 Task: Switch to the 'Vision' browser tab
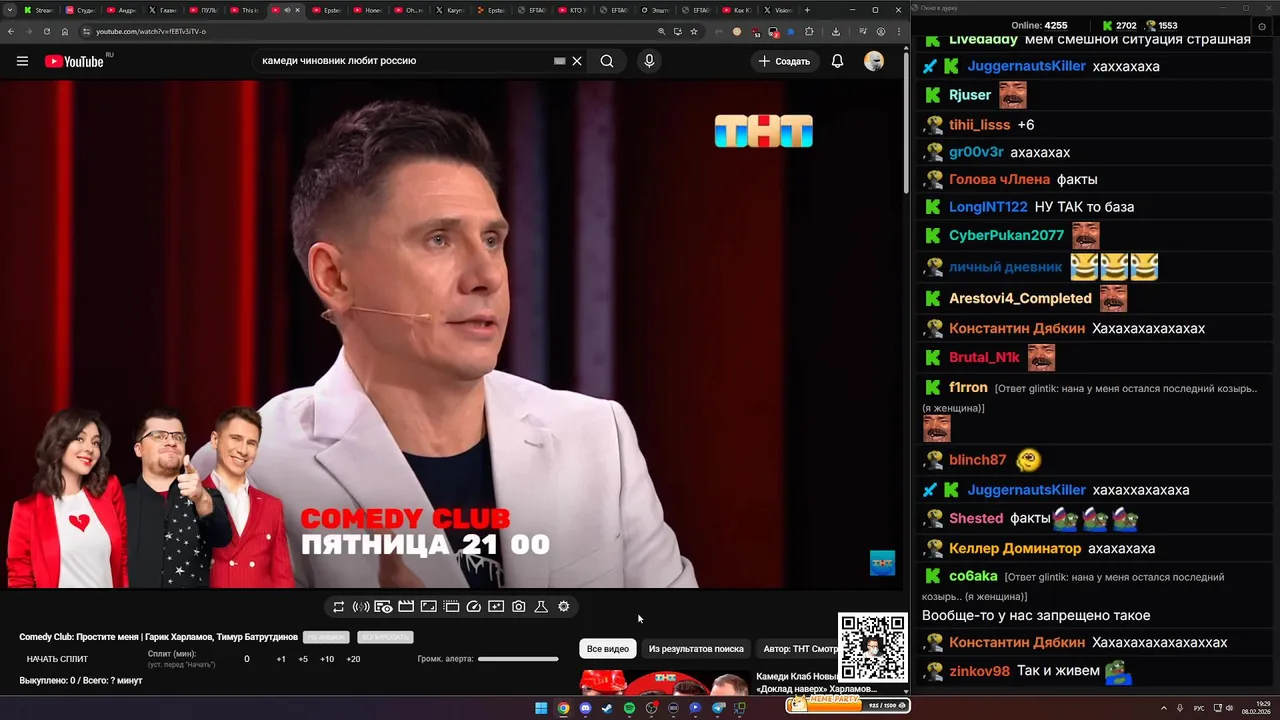click(778, 10)
